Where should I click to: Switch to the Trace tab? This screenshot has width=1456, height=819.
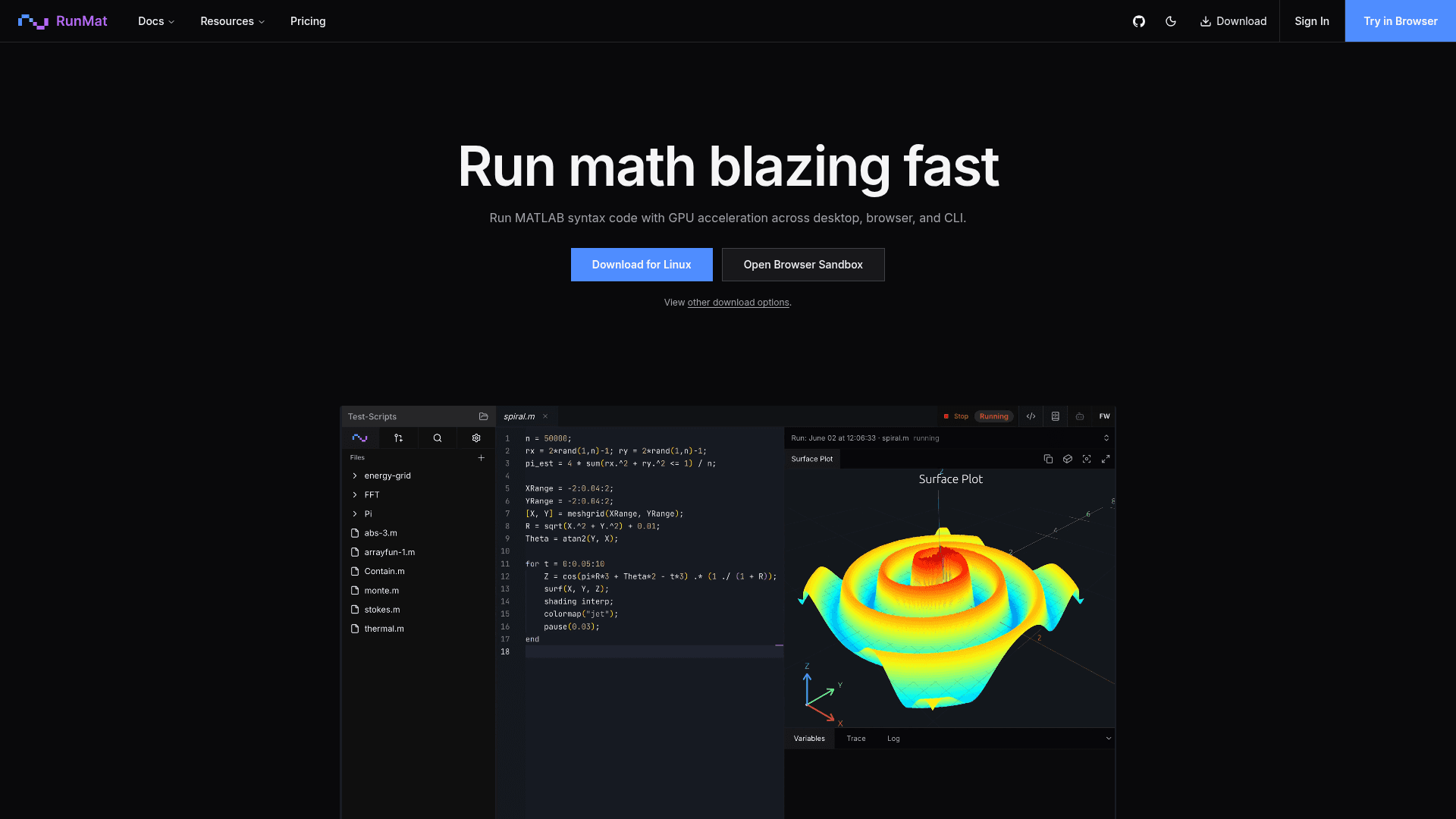[x=856, y=739]
